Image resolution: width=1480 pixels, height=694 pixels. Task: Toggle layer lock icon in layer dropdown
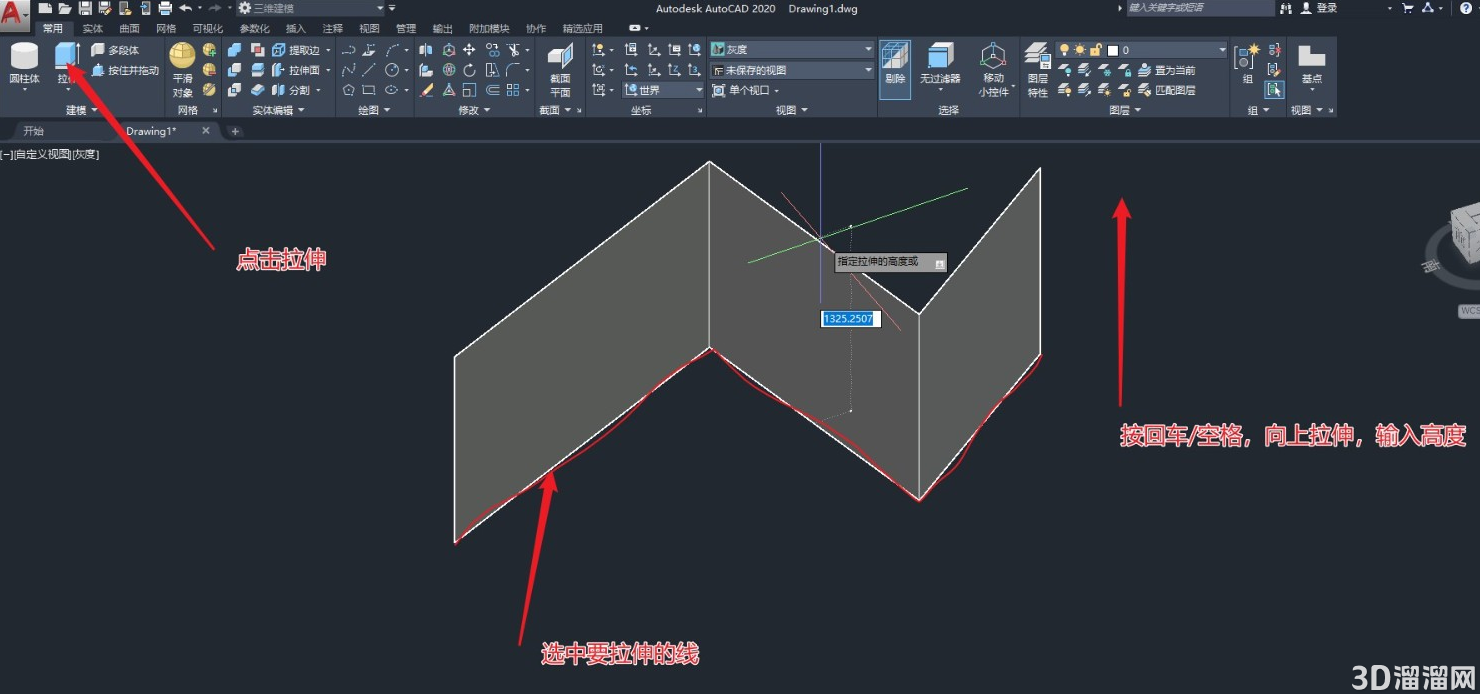[x=1096, y=49]
